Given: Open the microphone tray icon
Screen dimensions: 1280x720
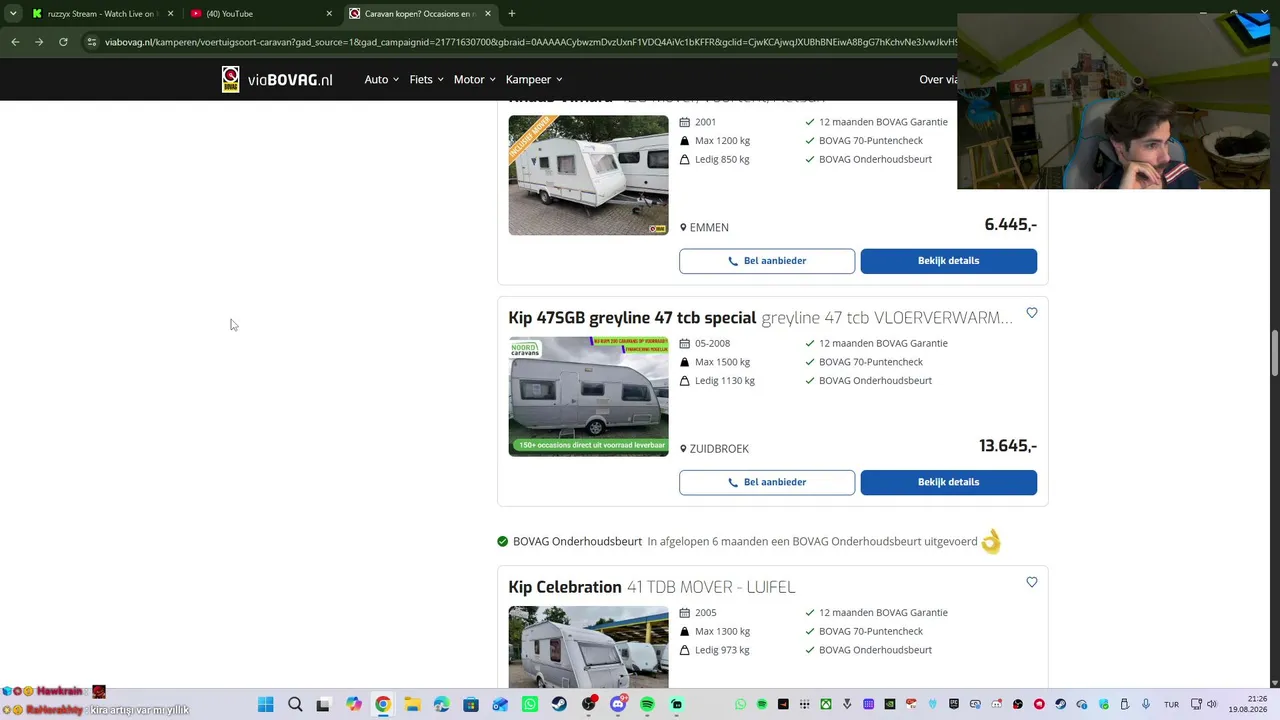Looking at the screenshot, I should pos(1146,704).
